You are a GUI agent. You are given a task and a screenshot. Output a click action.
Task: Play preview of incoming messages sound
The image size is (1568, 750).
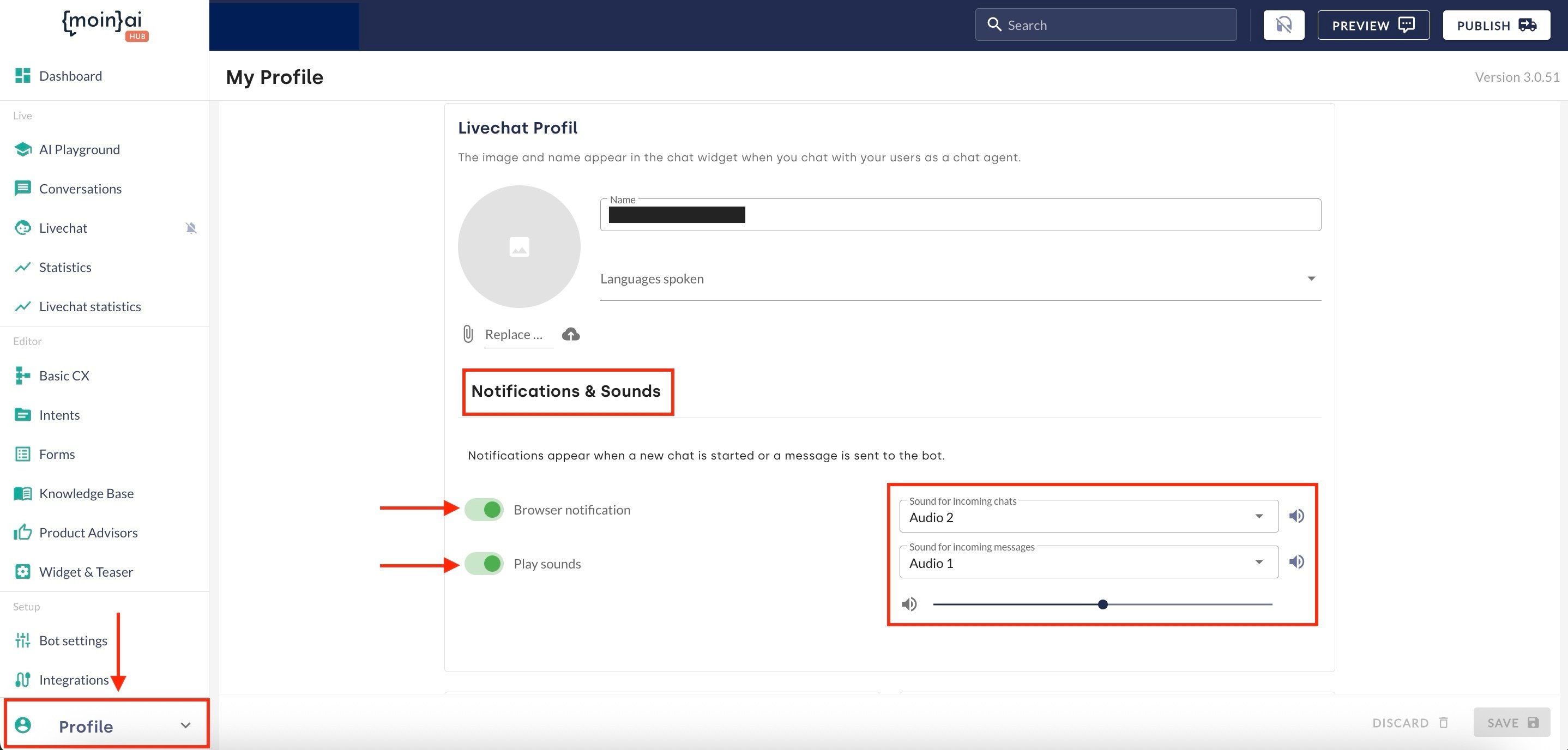click(x=1296, y=562)
